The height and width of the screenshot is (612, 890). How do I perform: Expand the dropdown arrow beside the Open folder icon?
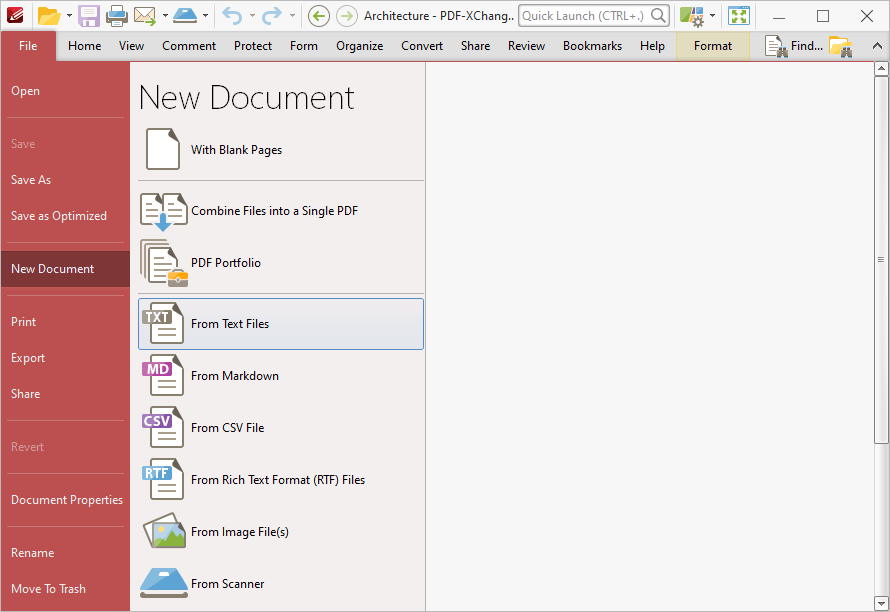(69, 16)
